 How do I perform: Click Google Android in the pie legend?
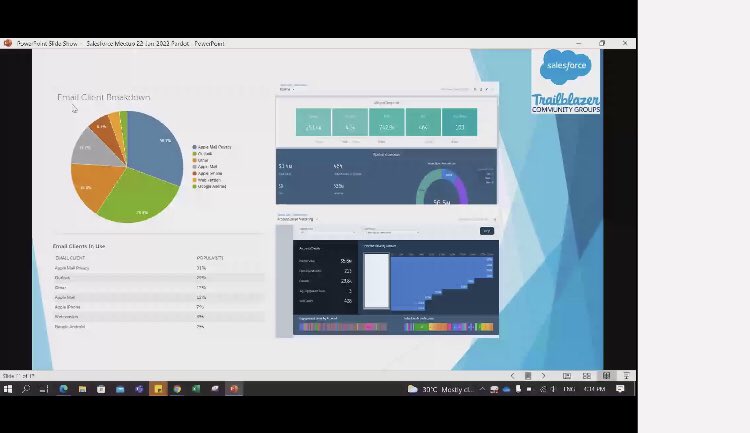[x=210, y=187]
